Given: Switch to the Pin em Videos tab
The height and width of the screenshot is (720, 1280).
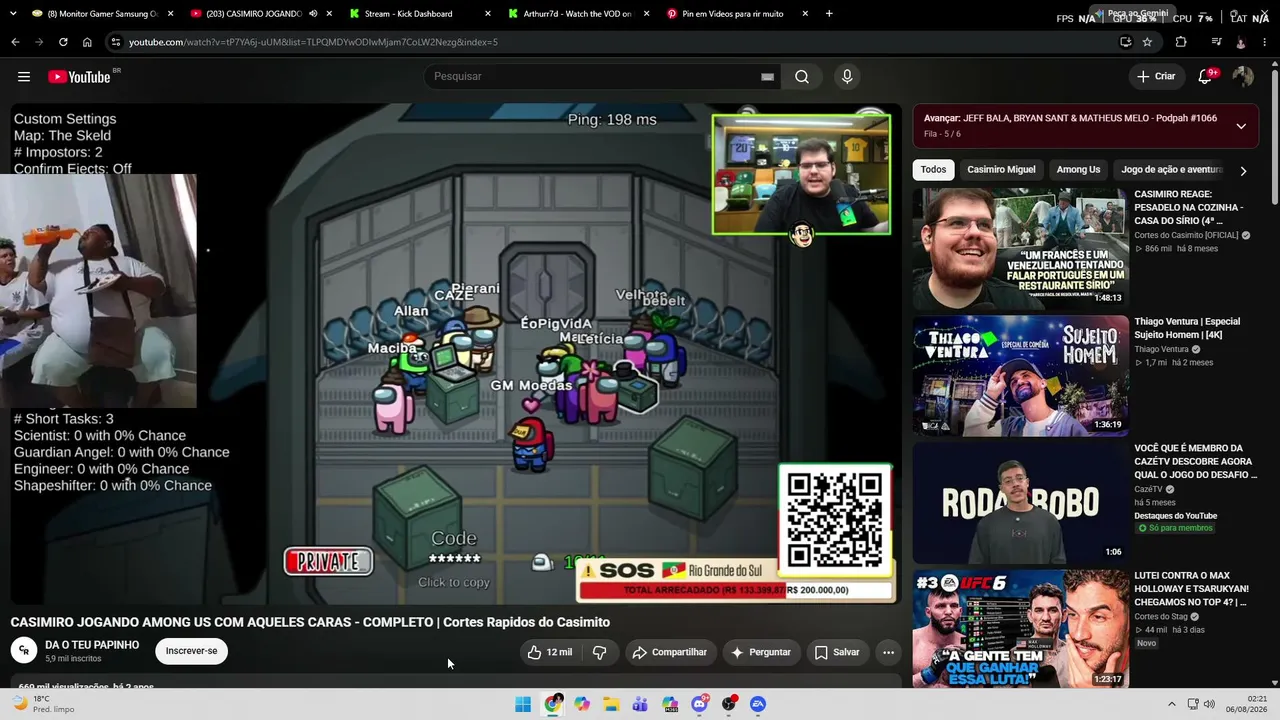Looking at the screenshot, I should click(x=737, y=14).
